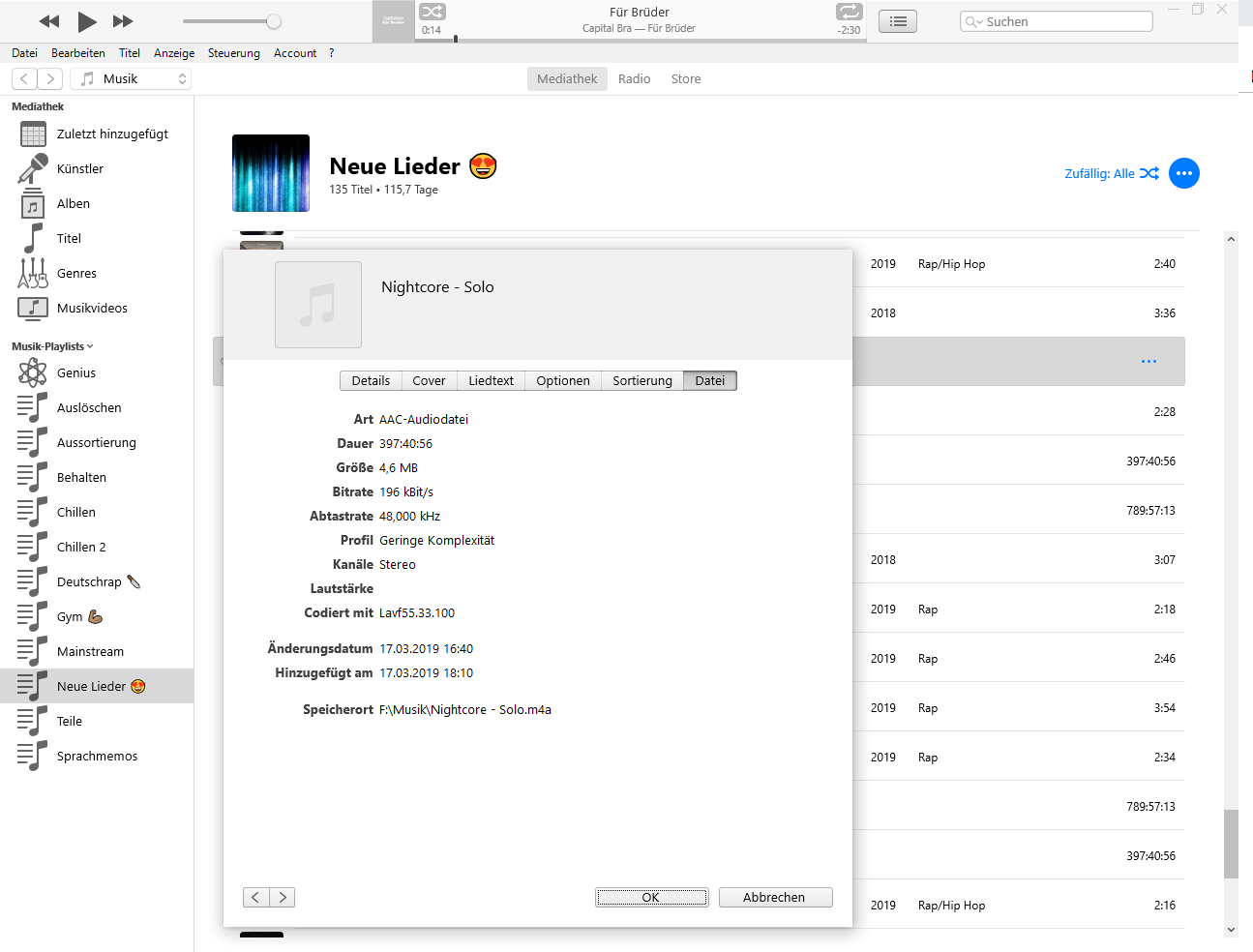
Task: Select Künstler in the Mediathek sidebar
Action: (79, 169)
